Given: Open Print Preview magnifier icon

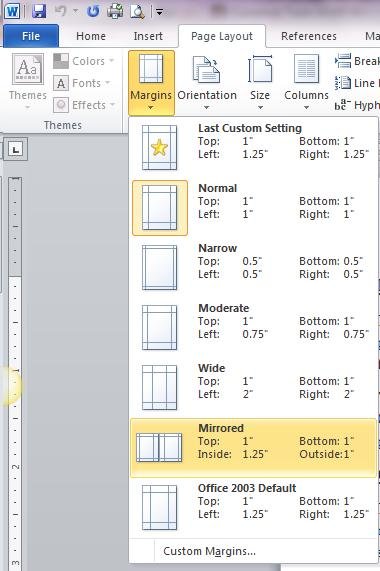Looking at the screenshot, I should (x=137, y=12).
